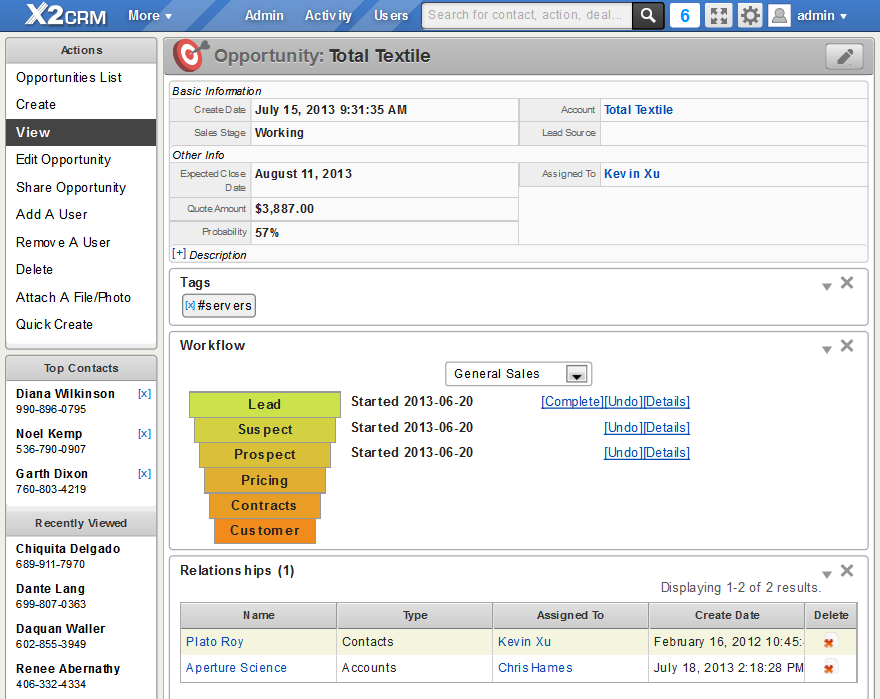Click Undo for the Lead stage

[623, 402]
